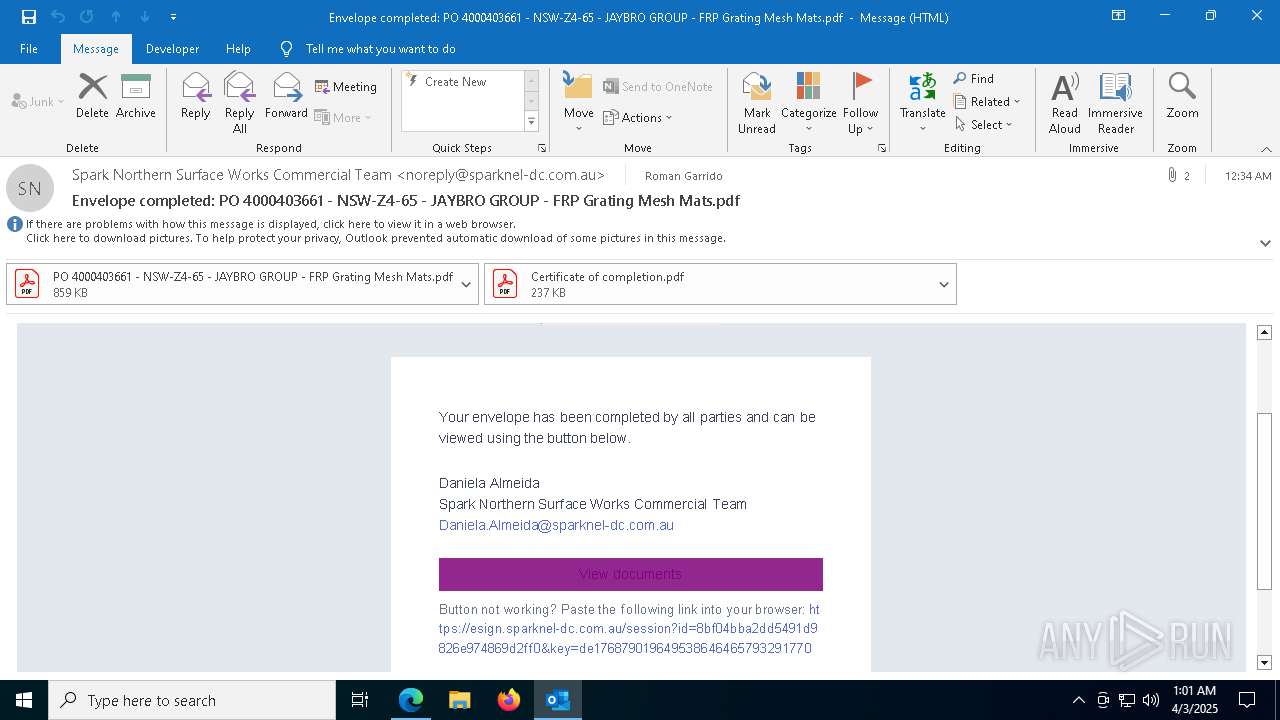Forward this email

[286, 96]
